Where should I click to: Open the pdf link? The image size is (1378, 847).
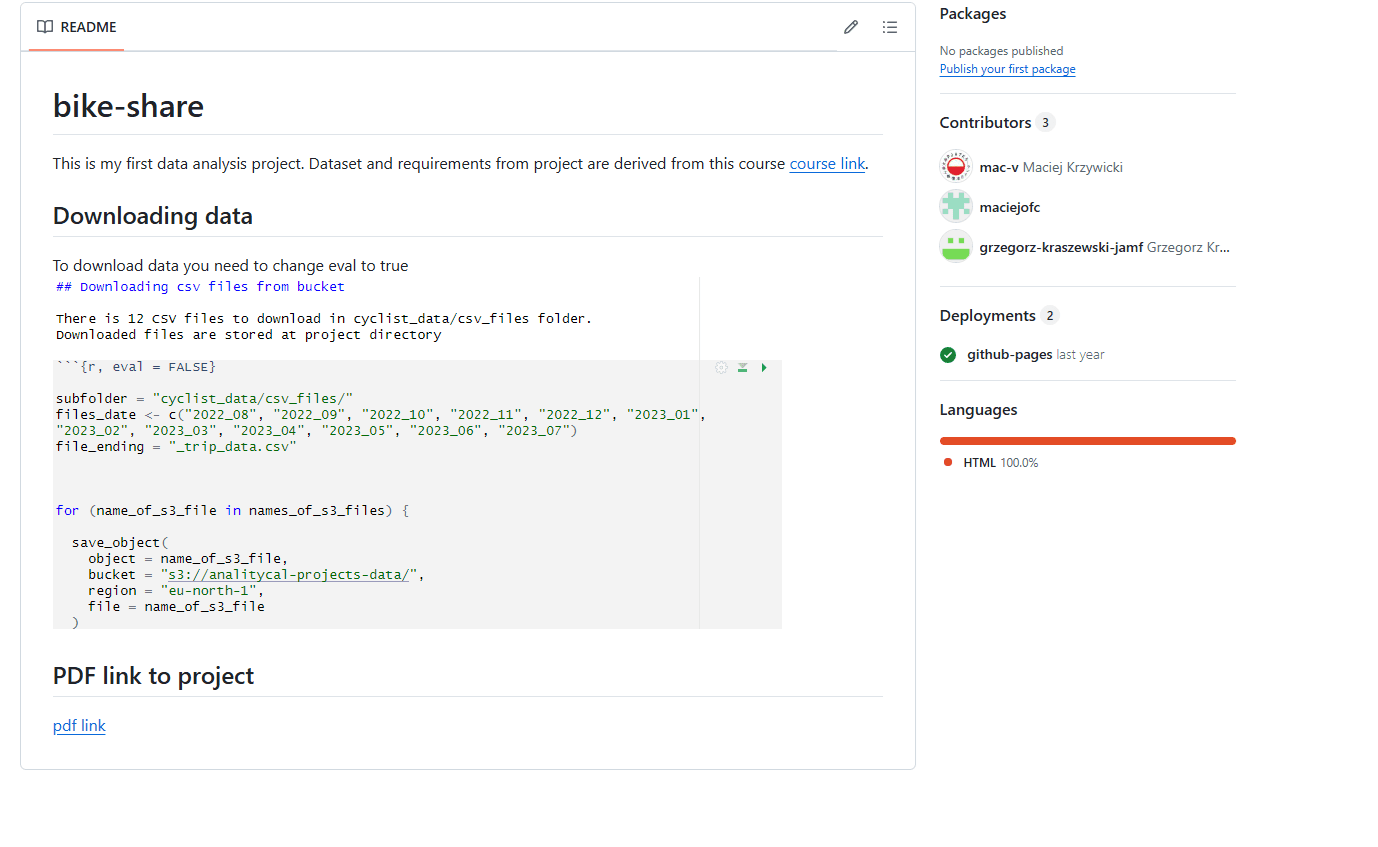(79, 726)
